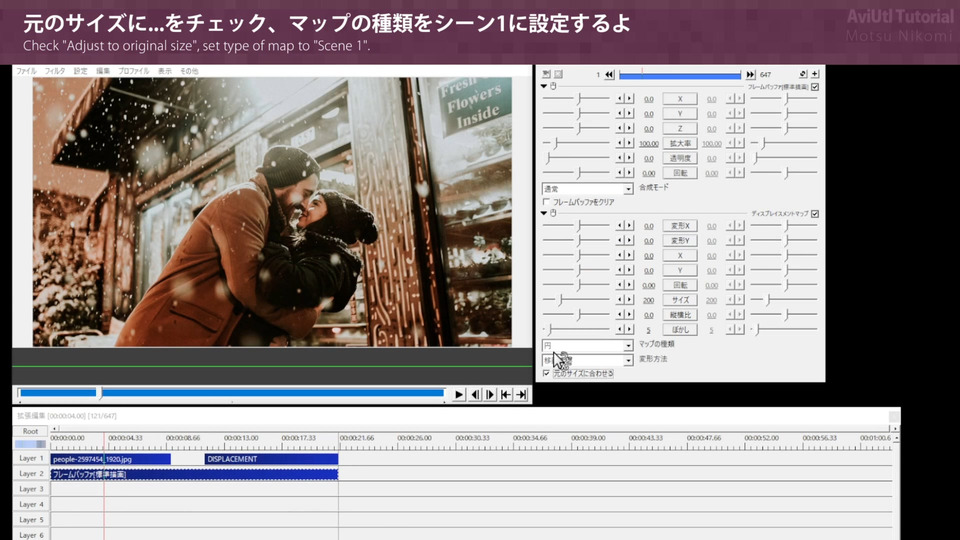Jump to the first frame of the preview
Screen dimensions: 960x540
coord(506,395)
